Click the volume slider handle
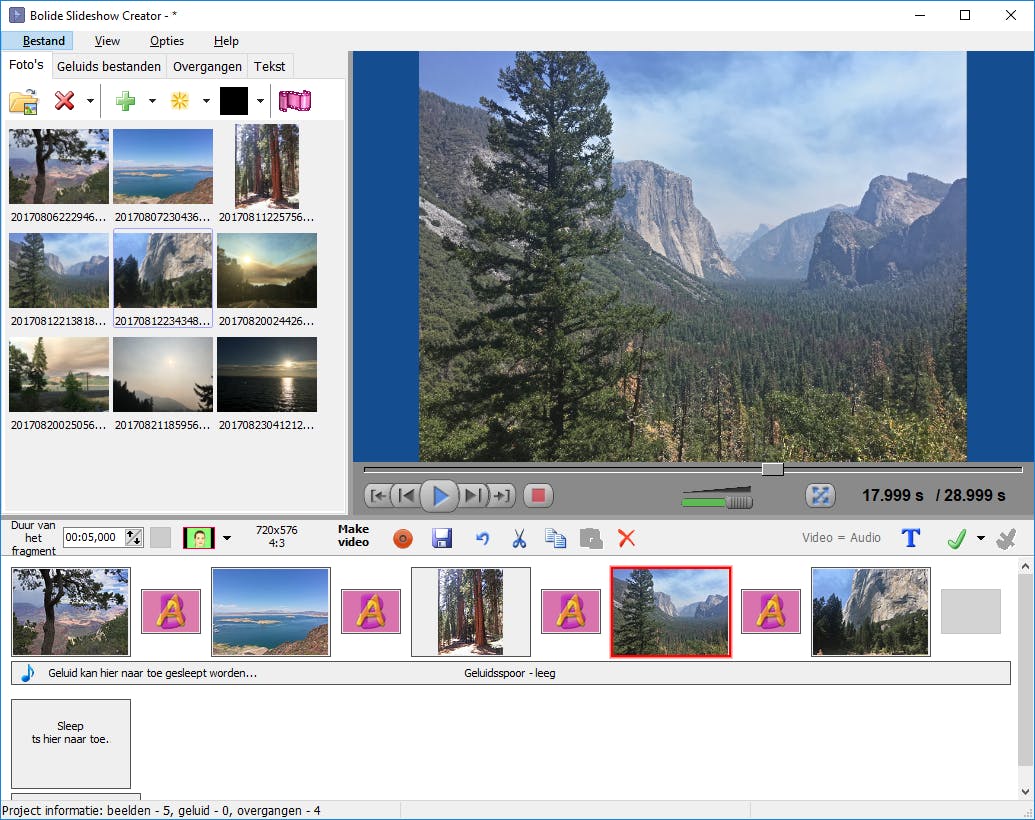 [739, 502]
